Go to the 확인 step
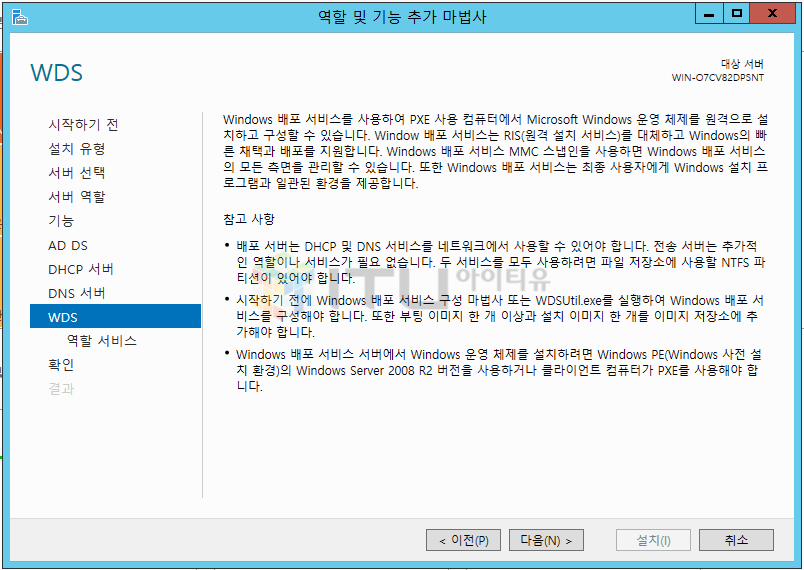 [61, 364]
